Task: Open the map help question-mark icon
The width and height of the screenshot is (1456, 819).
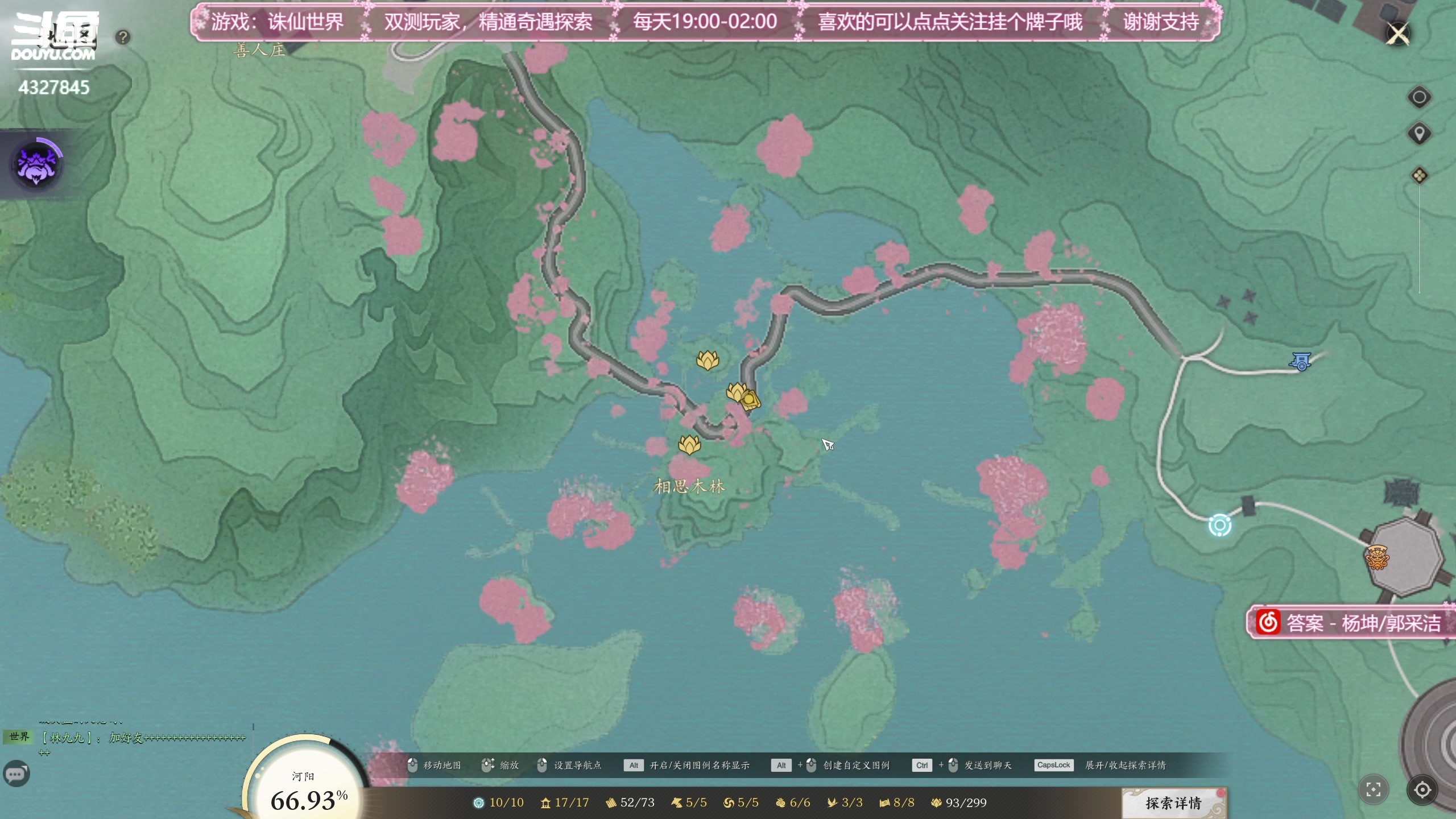Action: (123, 38)
